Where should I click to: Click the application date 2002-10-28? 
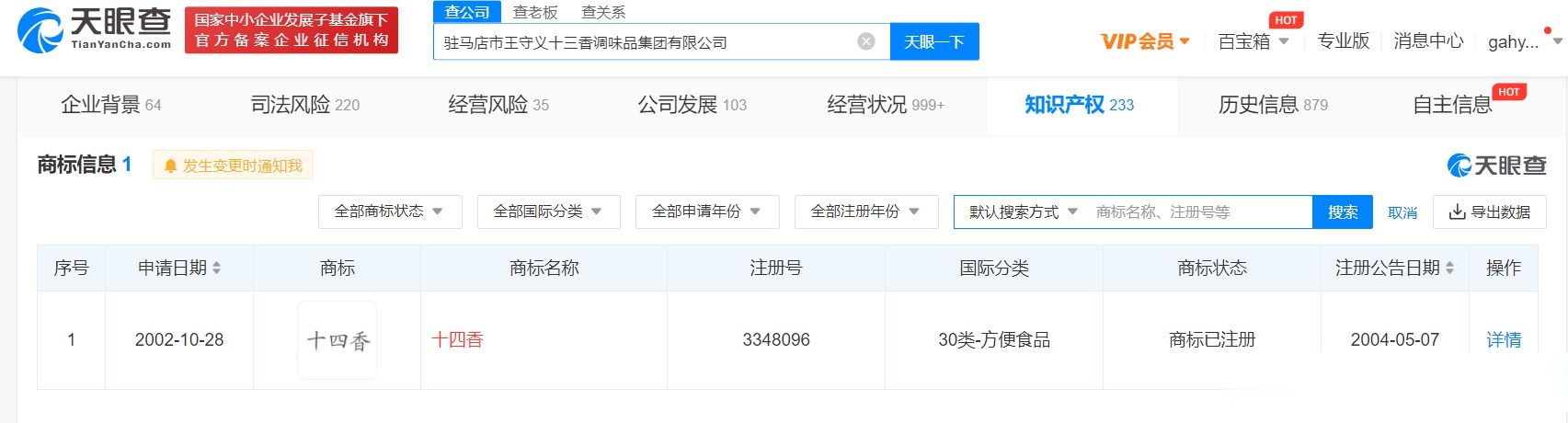[179, 339]
